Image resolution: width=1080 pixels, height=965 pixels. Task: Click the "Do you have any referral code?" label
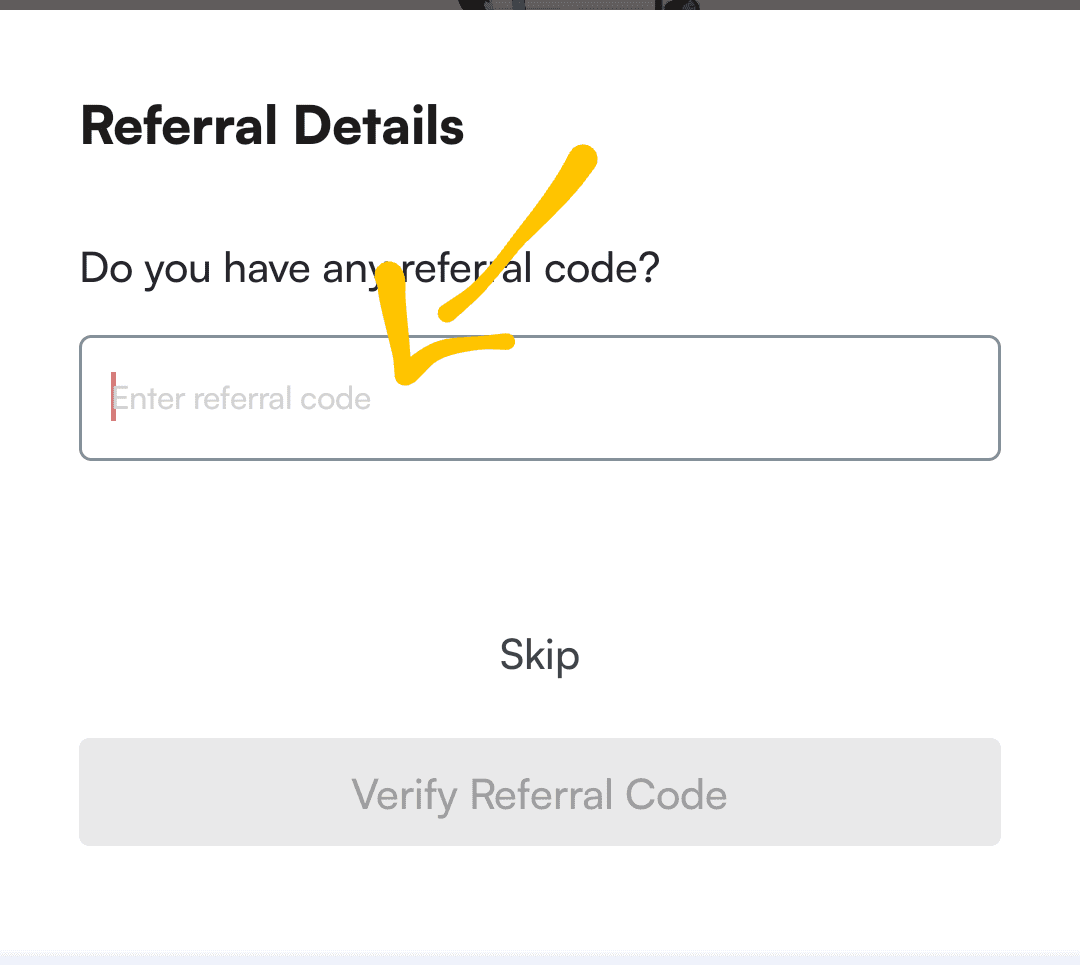pyautogui.click(x=369, y=269)
